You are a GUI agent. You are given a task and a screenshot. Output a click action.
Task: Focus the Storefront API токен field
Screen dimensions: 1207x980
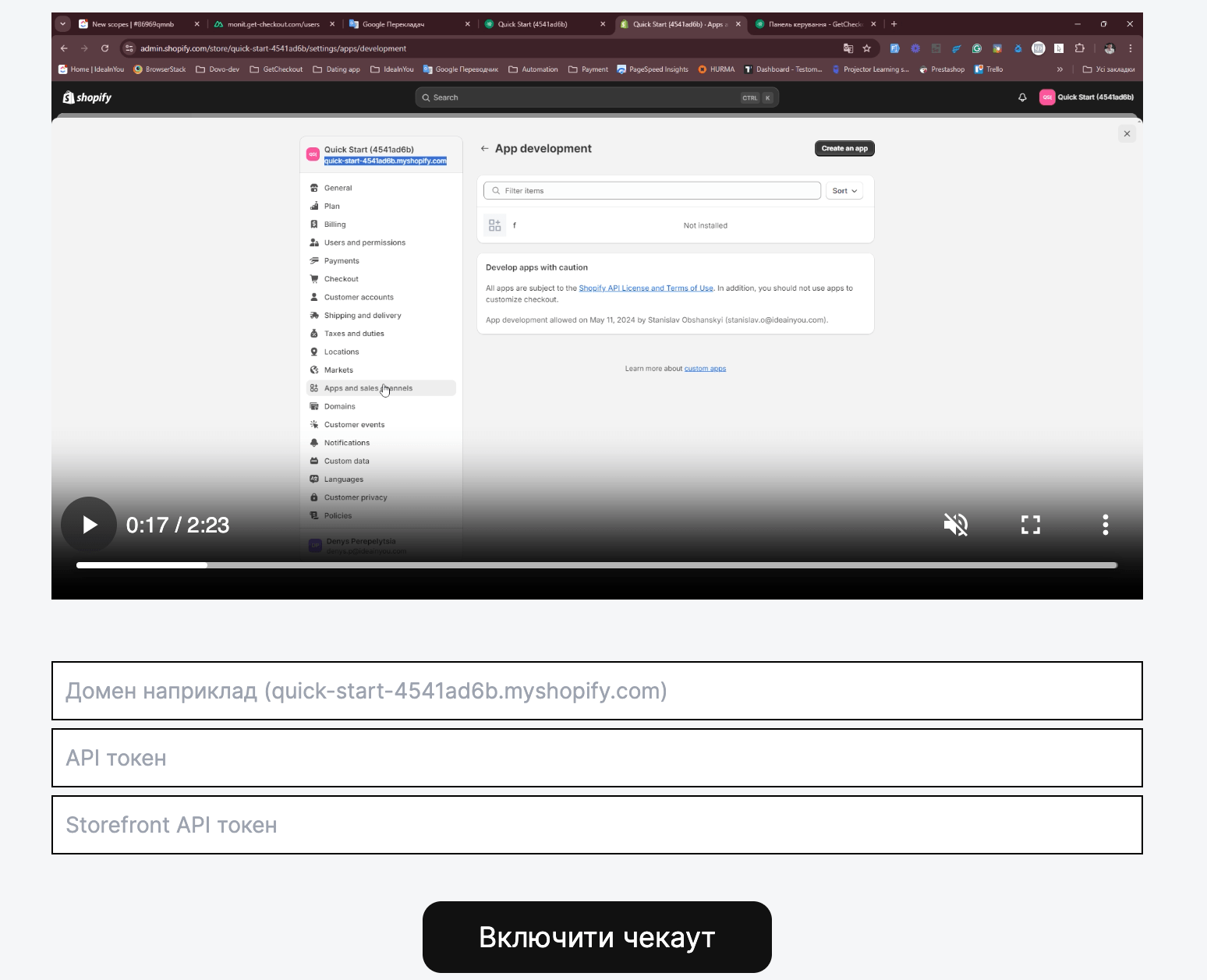click(x=597, y=825)
